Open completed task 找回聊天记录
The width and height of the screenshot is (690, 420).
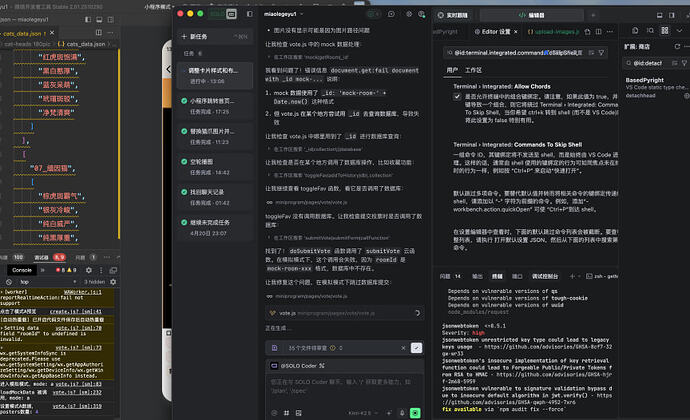[215, 197]
